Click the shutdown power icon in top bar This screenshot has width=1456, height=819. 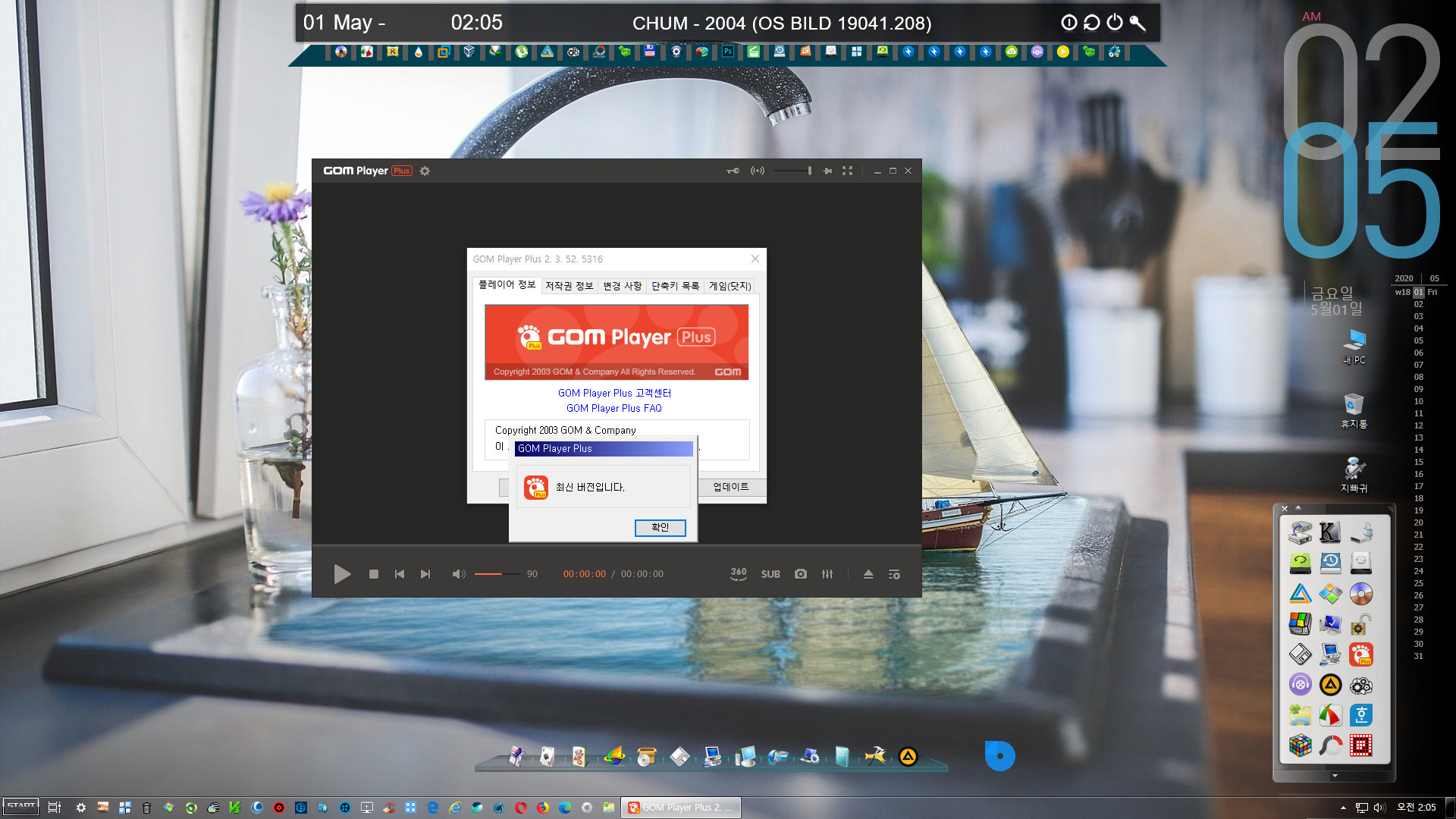(x=1114, y=23)
